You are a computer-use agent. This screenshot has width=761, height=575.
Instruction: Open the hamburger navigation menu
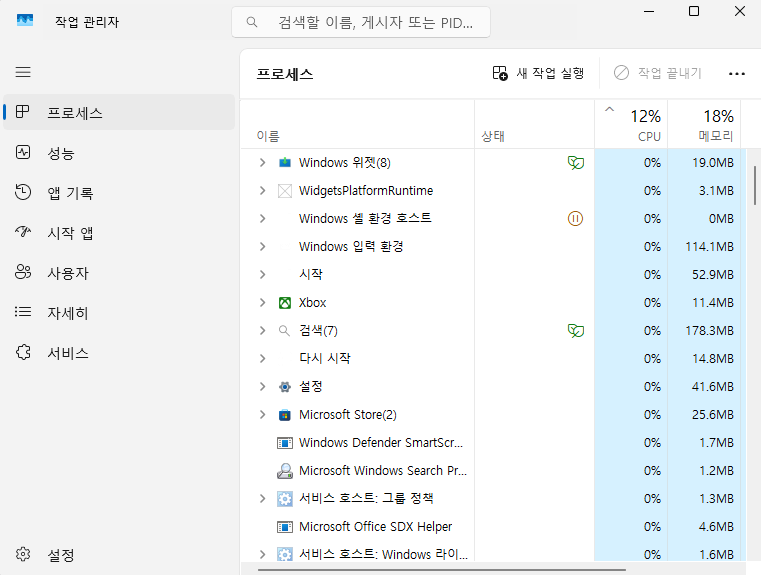(x=23, y=72)
